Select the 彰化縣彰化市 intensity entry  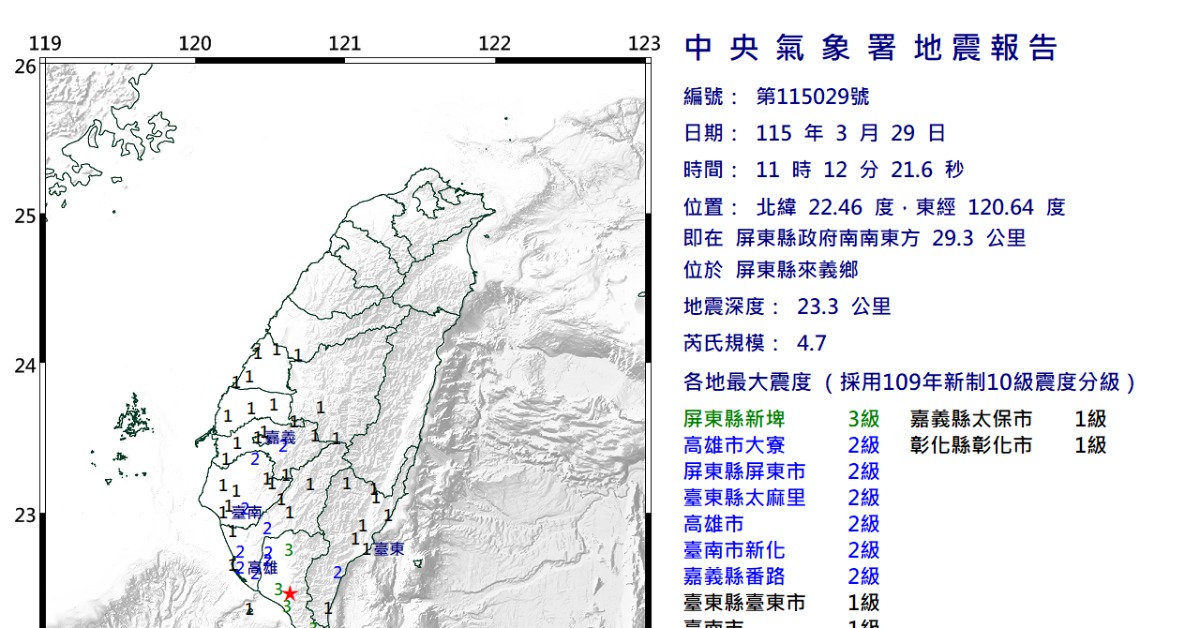1008,445
